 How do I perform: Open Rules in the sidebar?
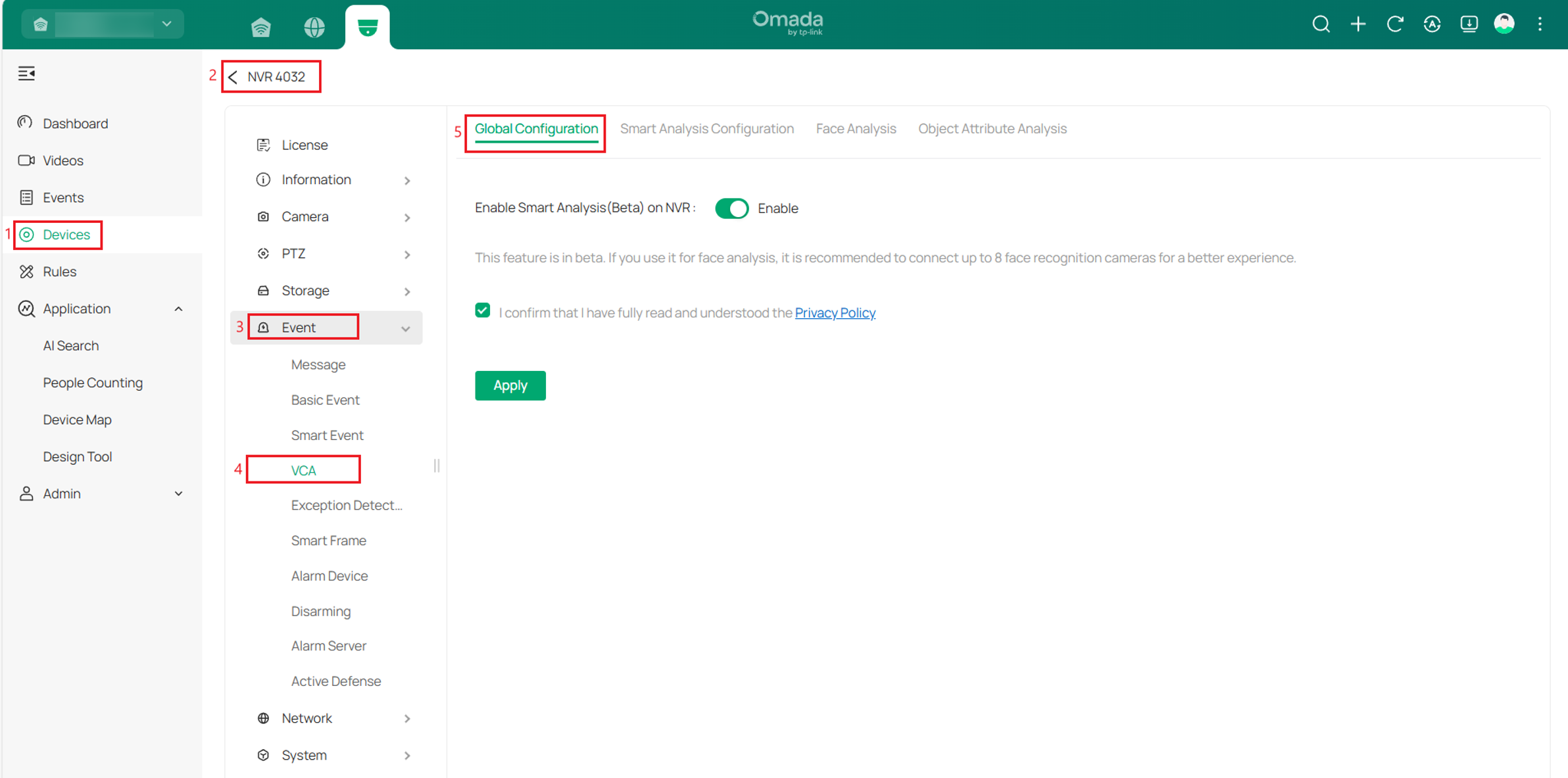click(x=59, y=272)
